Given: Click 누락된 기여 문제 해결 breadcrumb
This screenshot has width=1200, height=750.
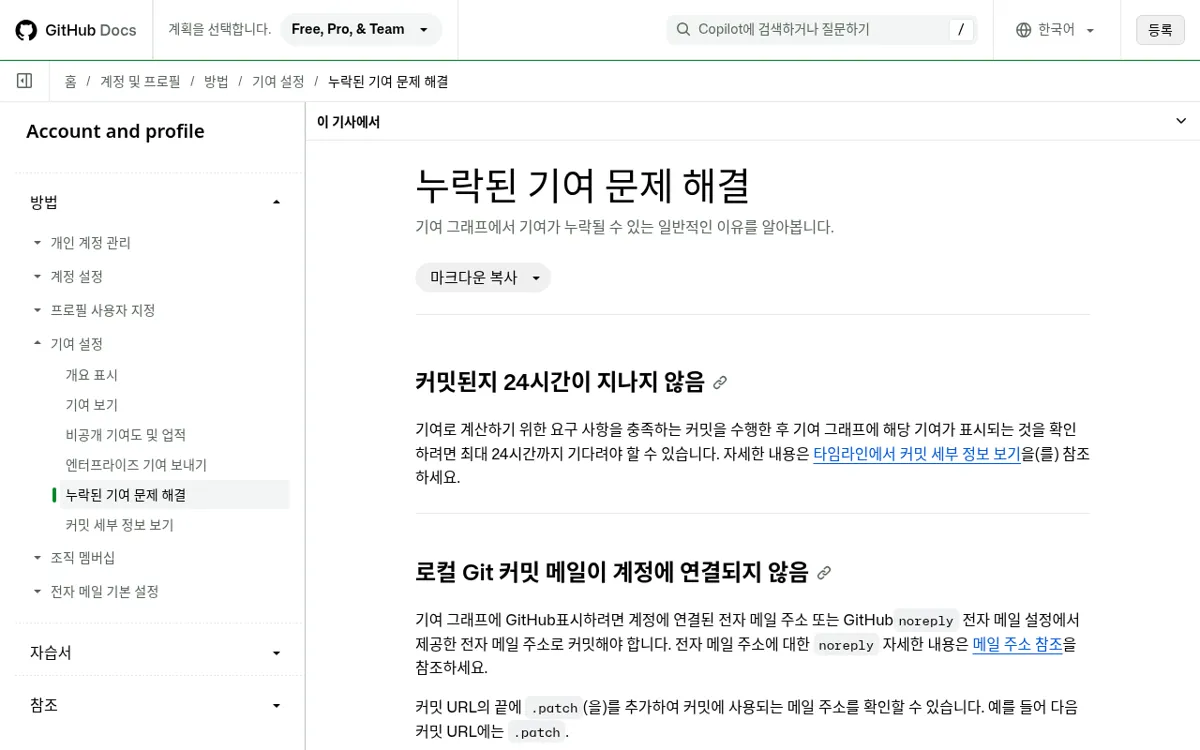Looking at the screenshot, I should point(388,82).
